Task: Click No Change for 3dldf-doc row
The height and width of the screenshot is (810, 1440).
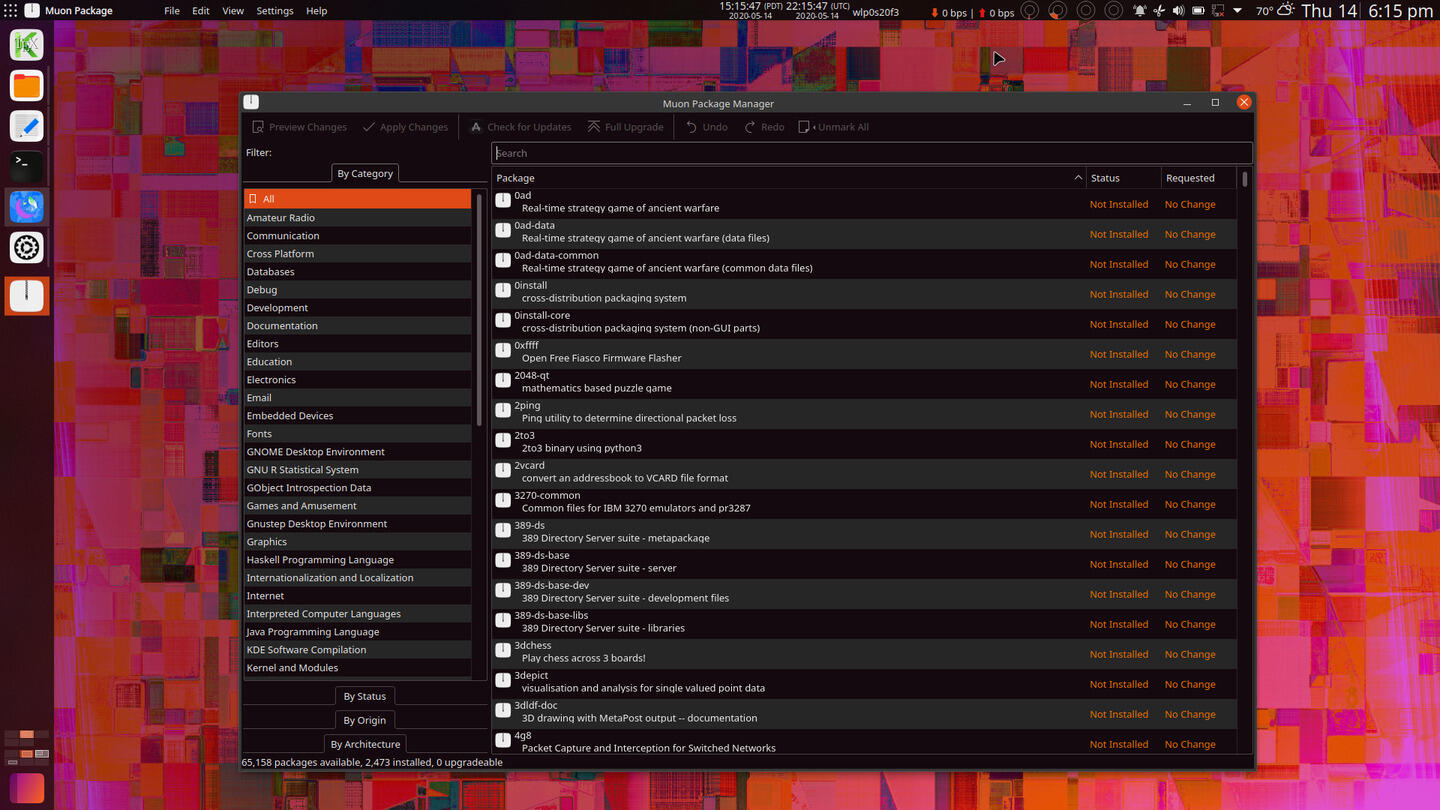Action: tap(1190, 714)
